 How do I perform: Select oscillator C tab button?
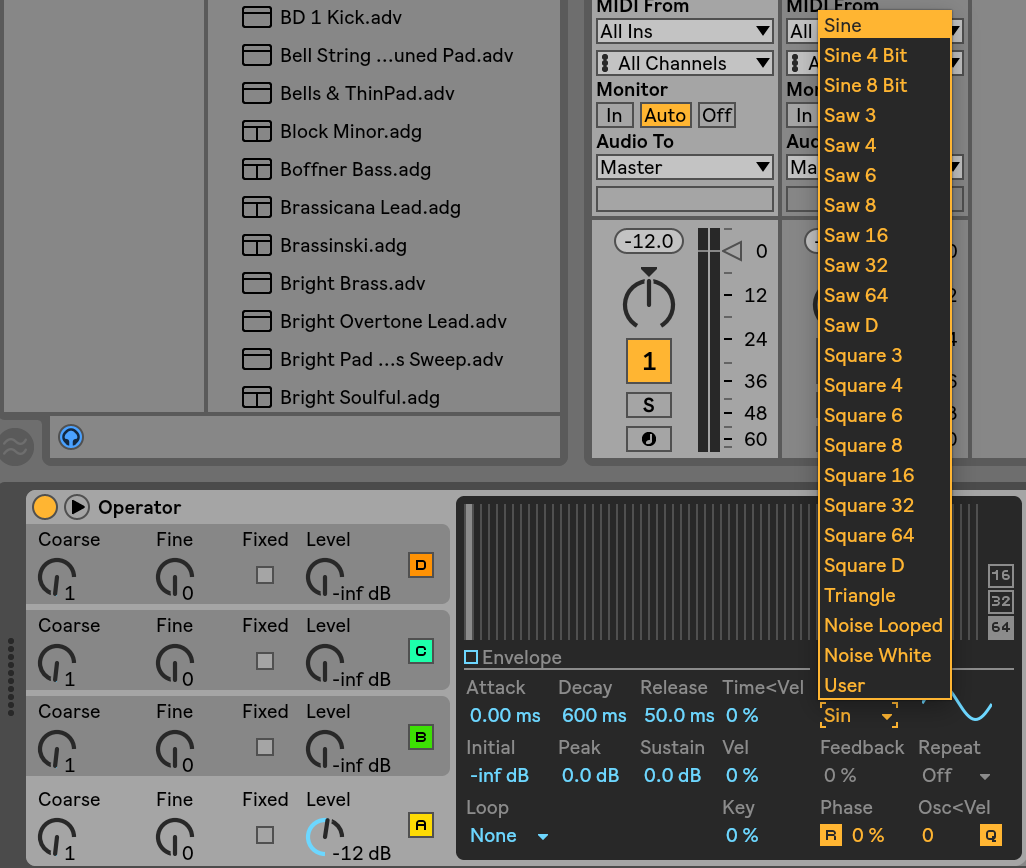[421, 651]
